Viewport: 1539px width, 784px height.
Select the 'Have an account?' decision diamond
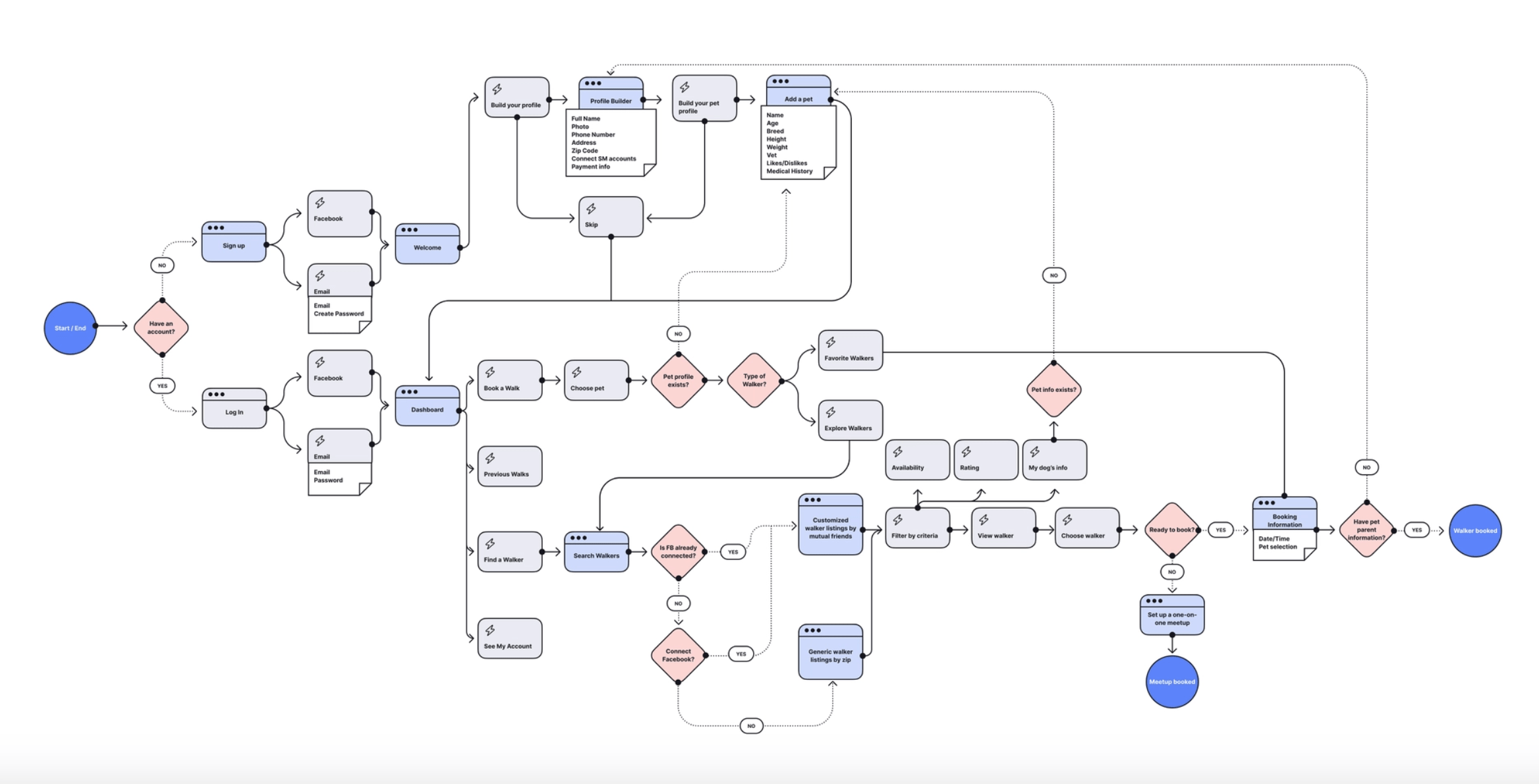coord(161,327)
